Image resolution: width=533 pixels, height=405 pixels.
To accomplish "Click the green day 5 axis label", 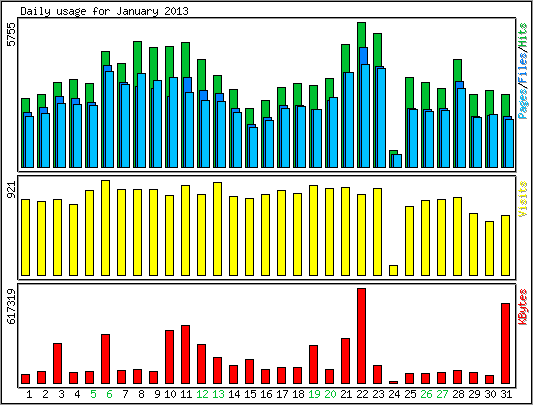I will pos(93,394).
